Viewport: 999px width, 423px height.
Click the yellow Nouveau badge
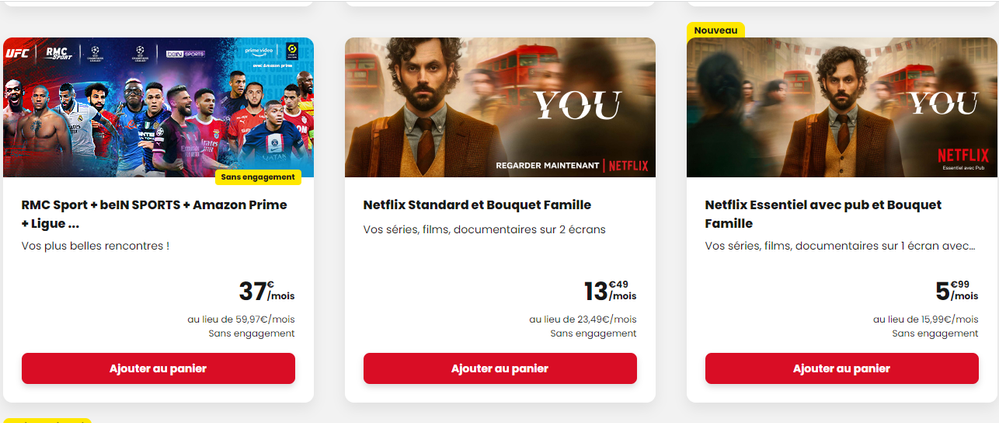click(x=715, y=30)
